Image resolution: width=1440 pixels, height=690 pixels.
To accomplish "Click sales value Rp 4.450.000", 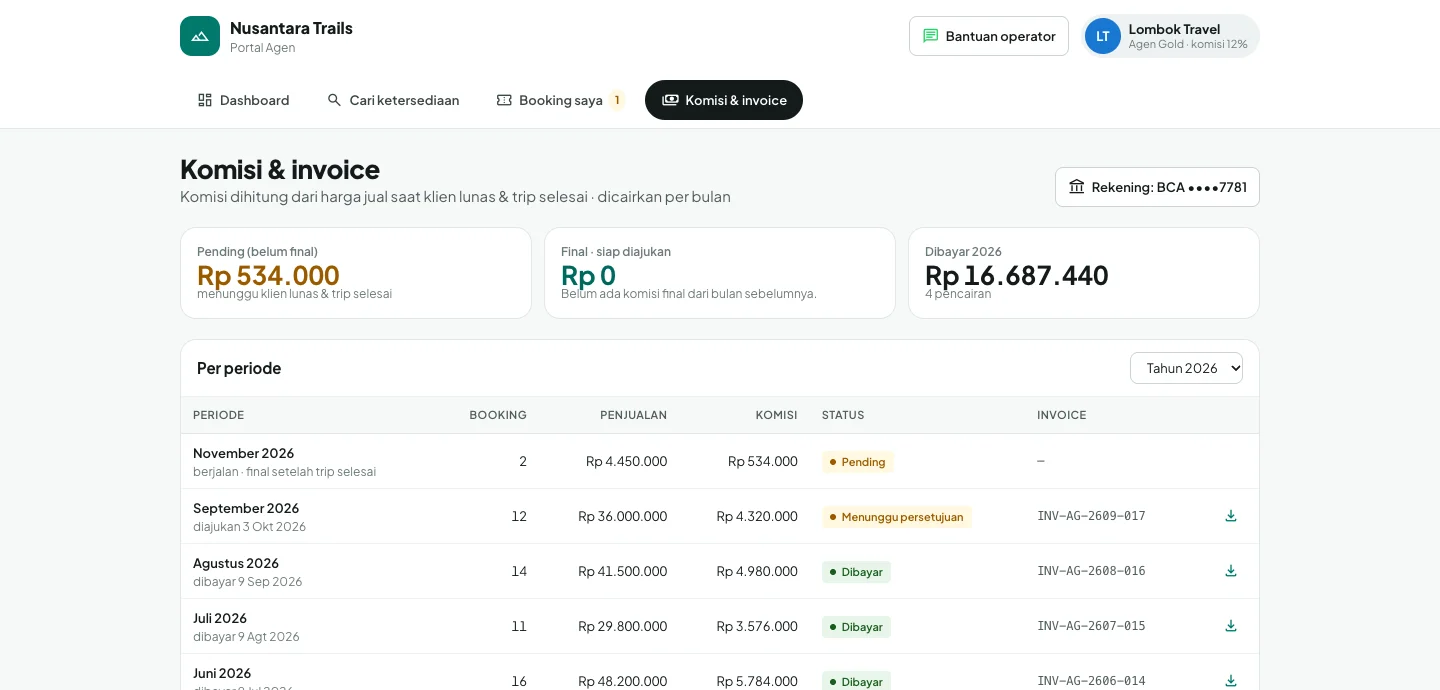I will [x=626, y=461].
